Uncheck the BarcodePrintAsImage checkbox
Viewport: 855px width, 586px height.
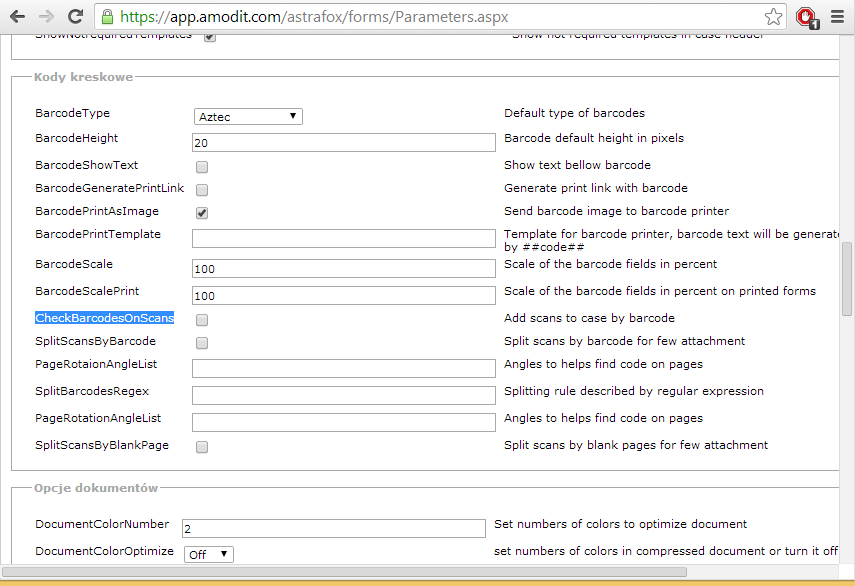coord(202,213)
